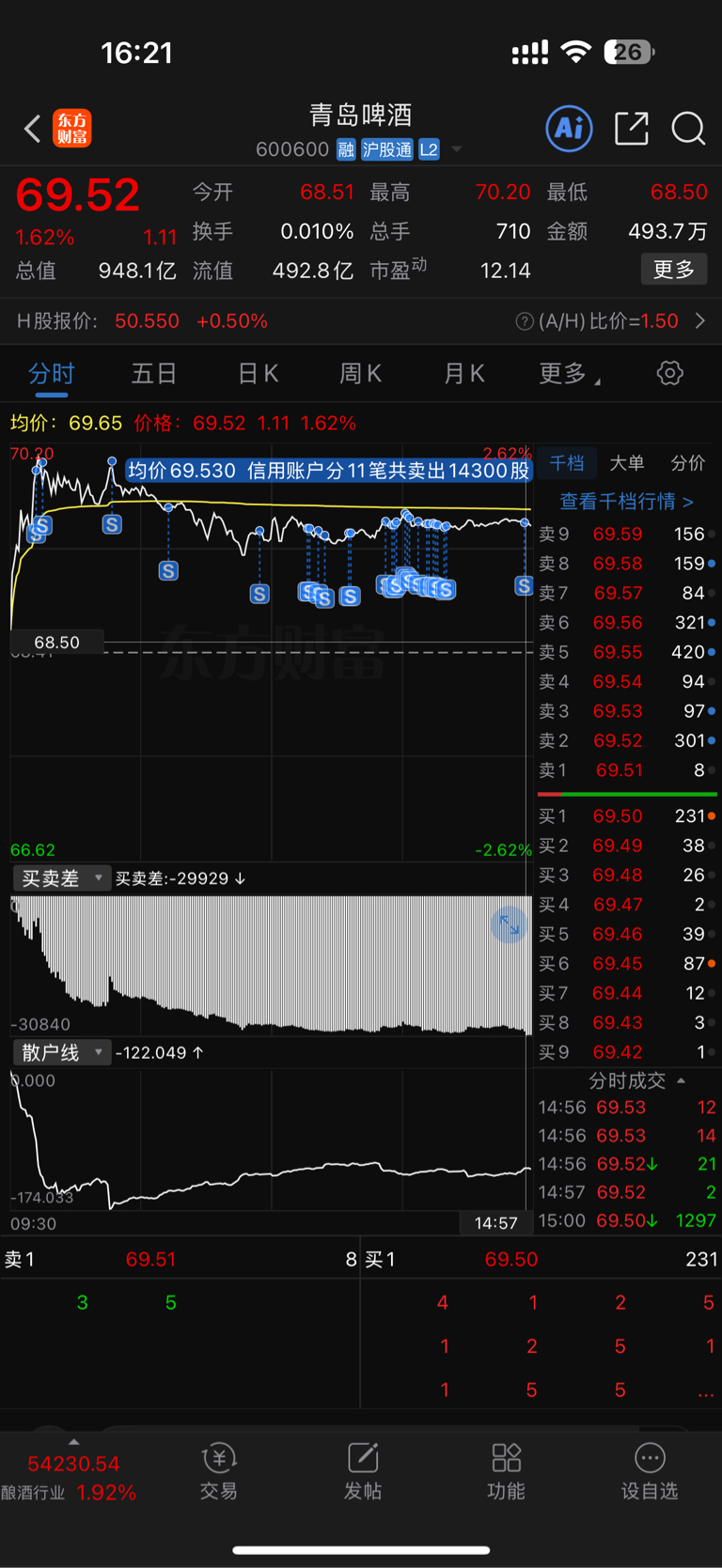Tap the 14:57 69.52 trade row

627,1192
